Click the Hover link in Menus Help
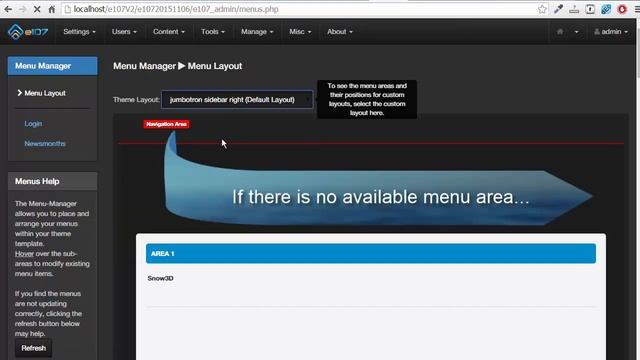 coord(24,253)
